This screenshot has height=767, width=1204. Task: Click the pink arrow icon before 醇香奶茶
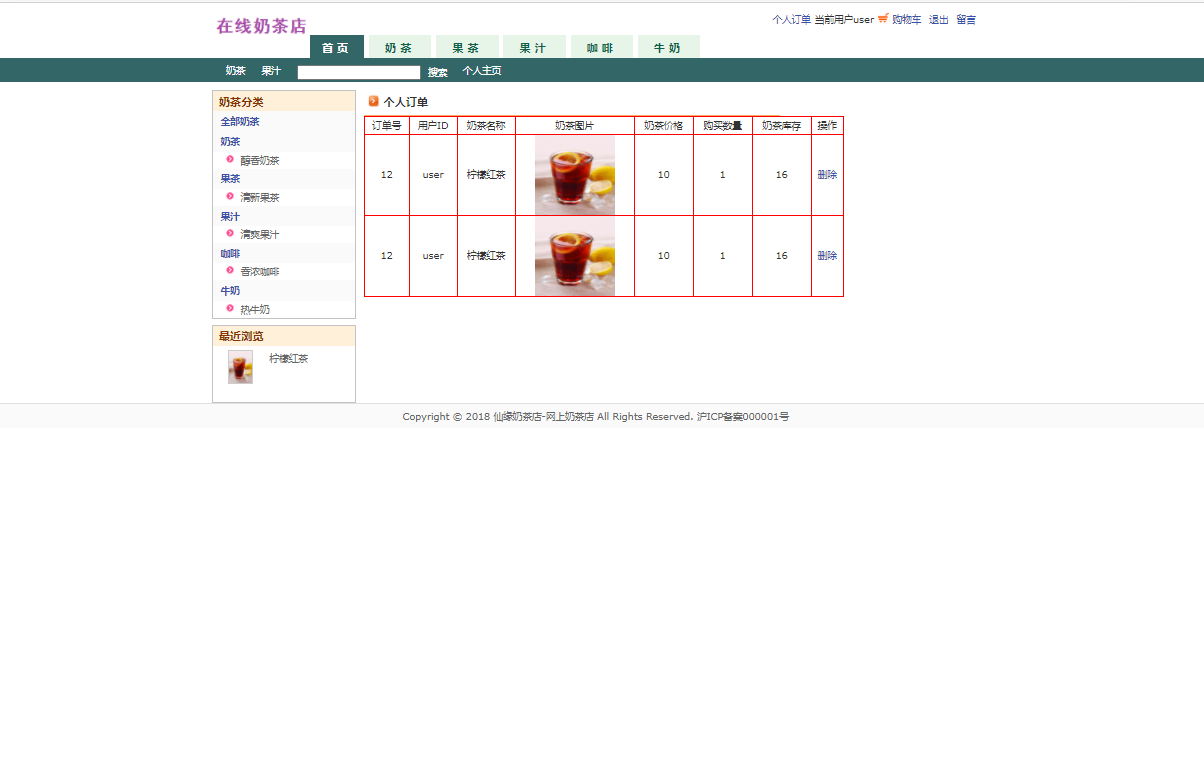[x=228, y=160]
